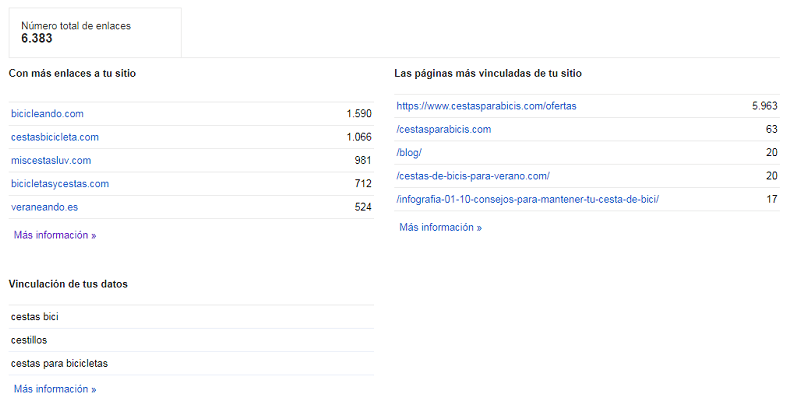Click Más información under Vinculación de tus datos
Image resolution: width=790 pixels, height=403 pixels.
[55, 388]
